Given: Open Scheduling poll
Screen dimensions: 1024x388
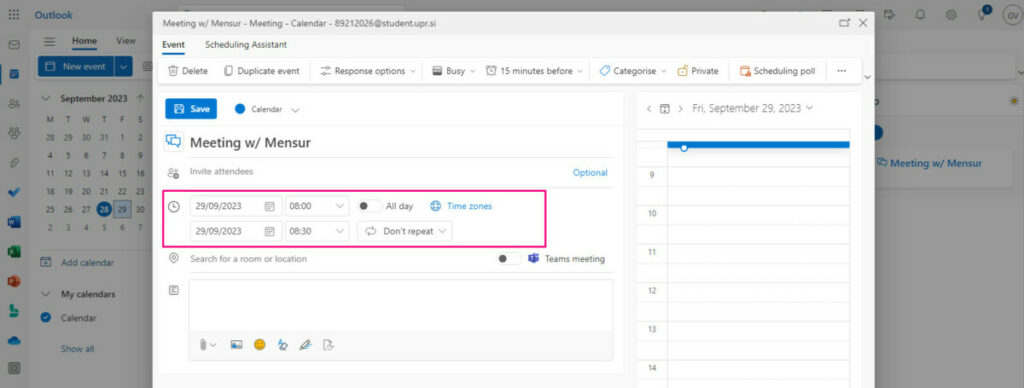Looking at the screenshot, I should click(777, 71).
